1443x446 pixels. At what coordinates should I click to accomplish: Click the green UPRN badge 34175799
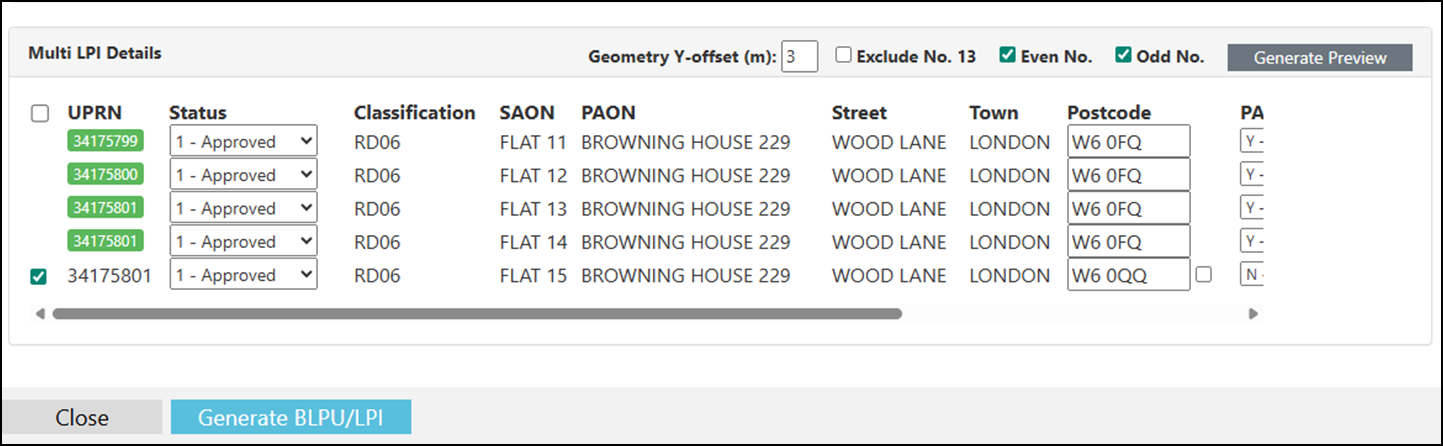105,141
